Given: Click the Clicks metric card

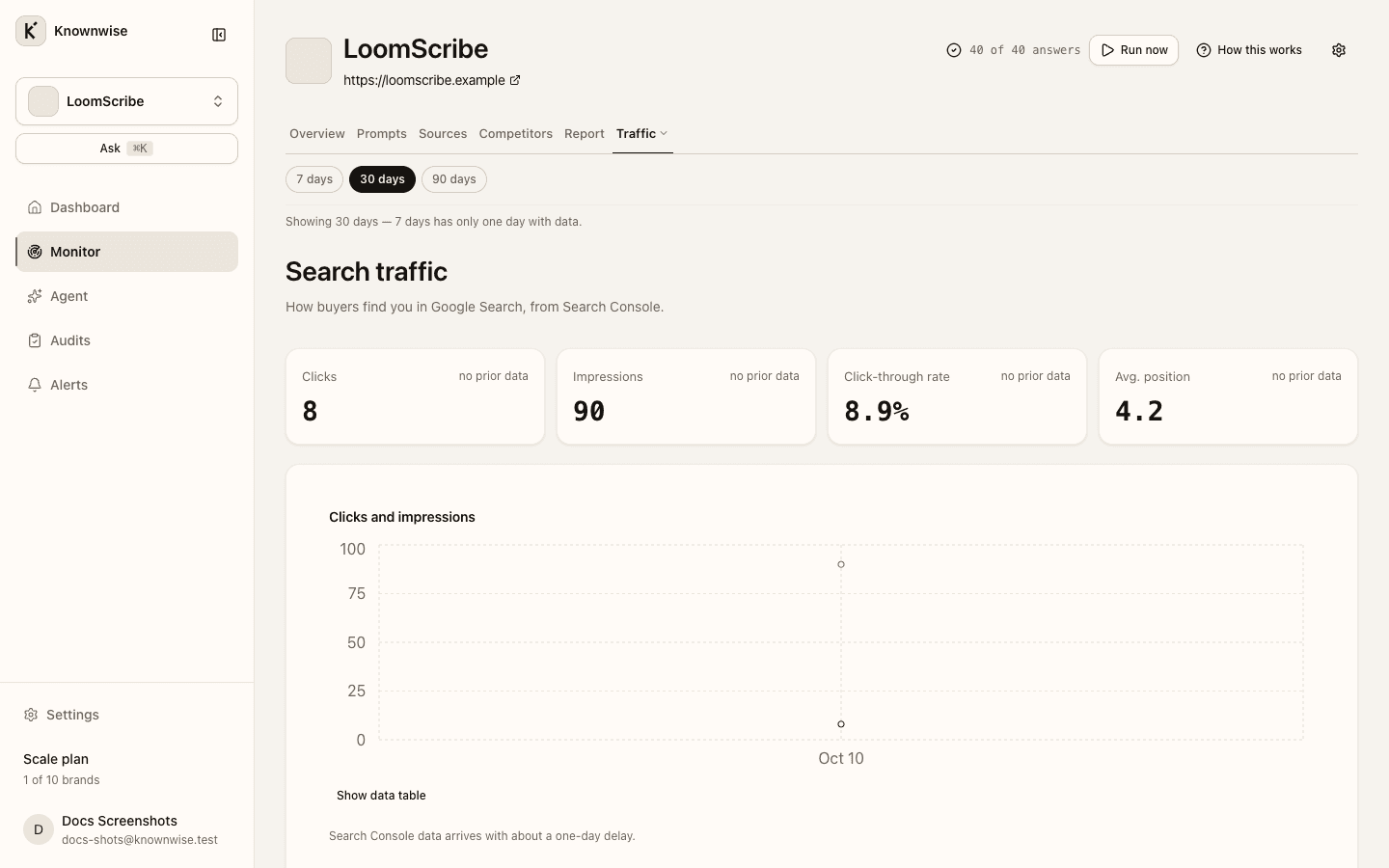Looking at the screenshot, I should pyautogui.click(x=415, y=396).
